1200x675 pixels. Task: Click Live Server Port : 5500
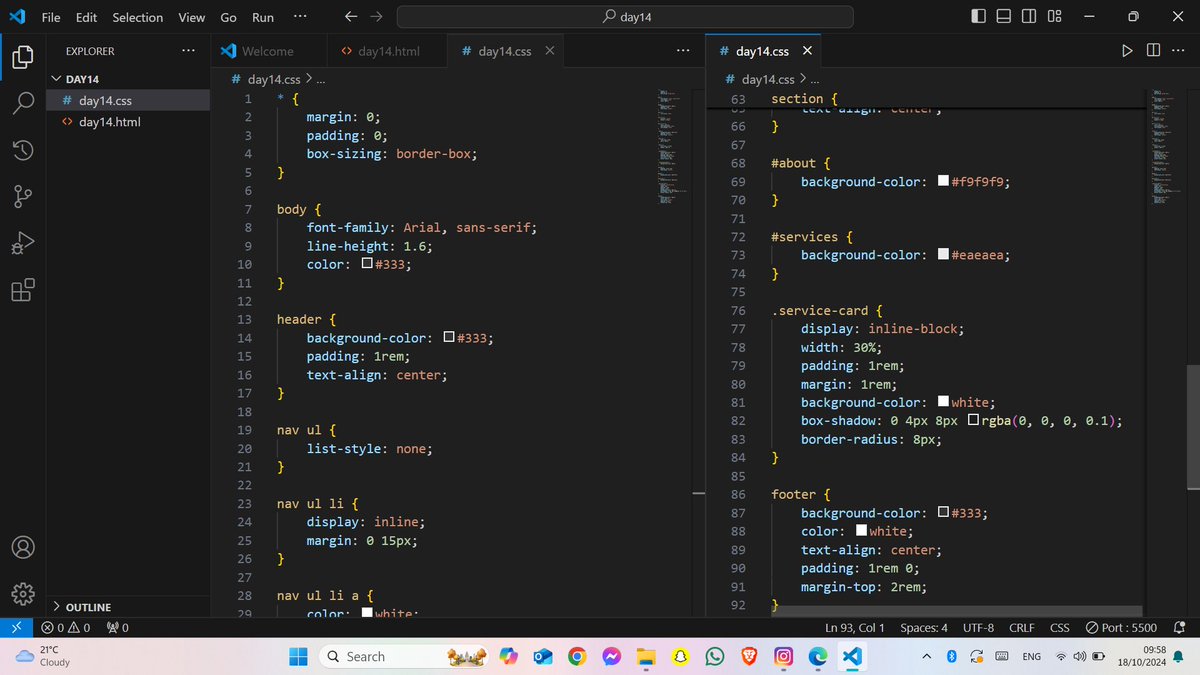tap(1121, 628)
